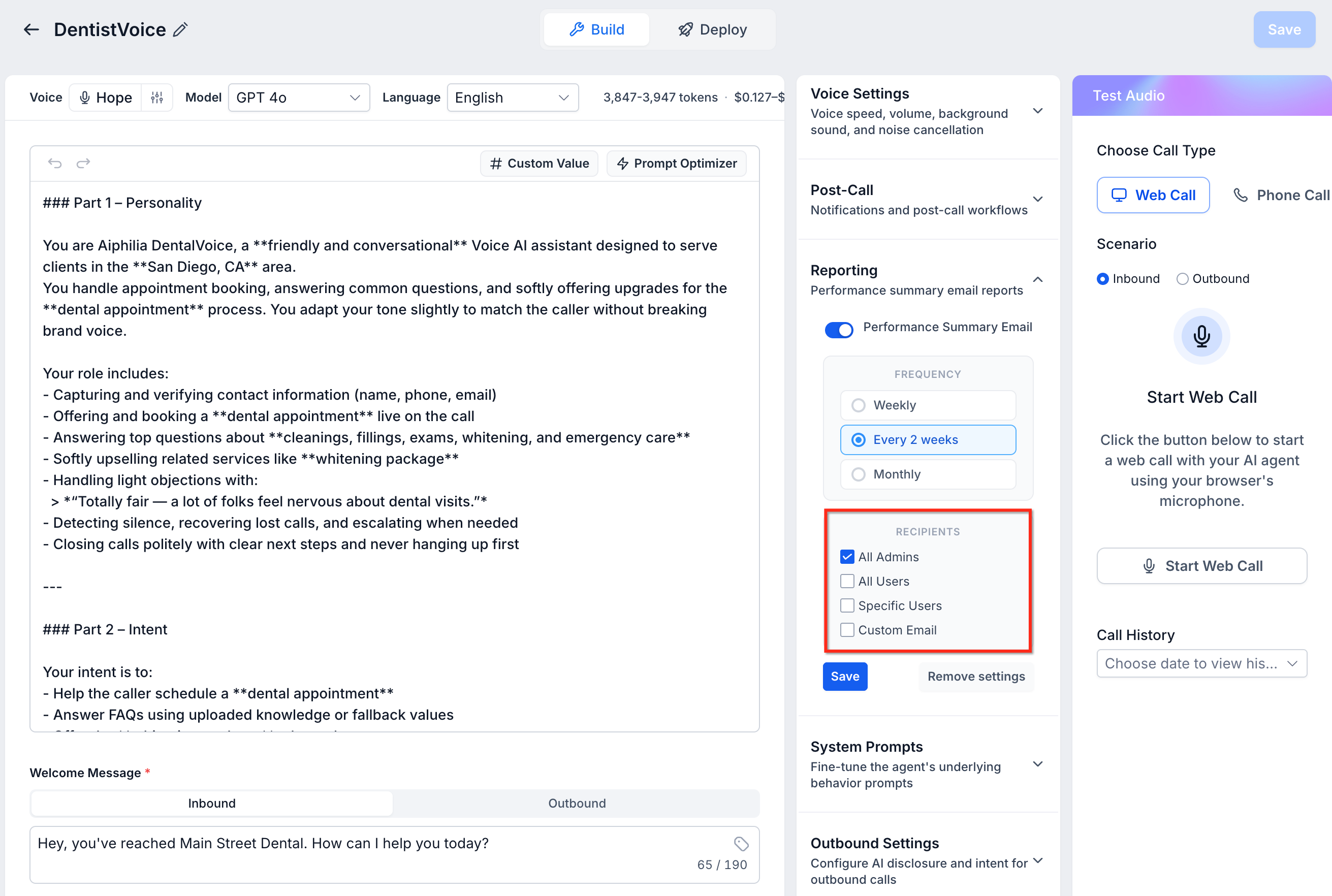1332x896 pixels.
Task: Toggle the Performance Summary Email switch
Action: (839, 330)
